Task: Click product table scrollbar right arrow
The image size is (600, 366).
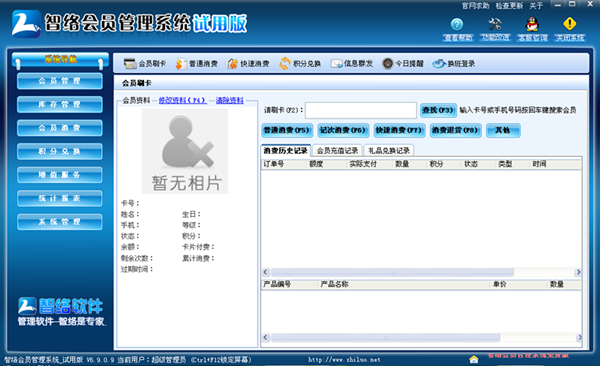Action: pyautogui.click(x=579, y=338)
